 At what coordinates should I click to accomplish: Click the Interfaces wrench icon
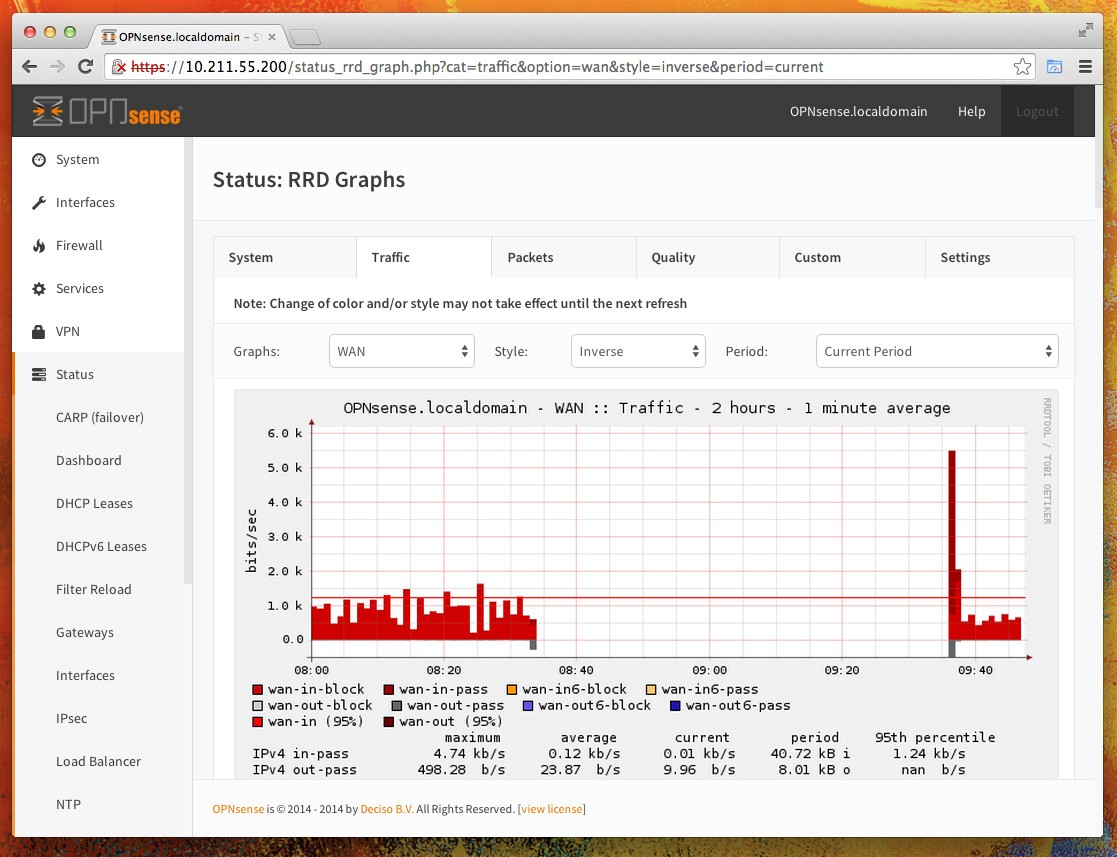click(39, 203)
